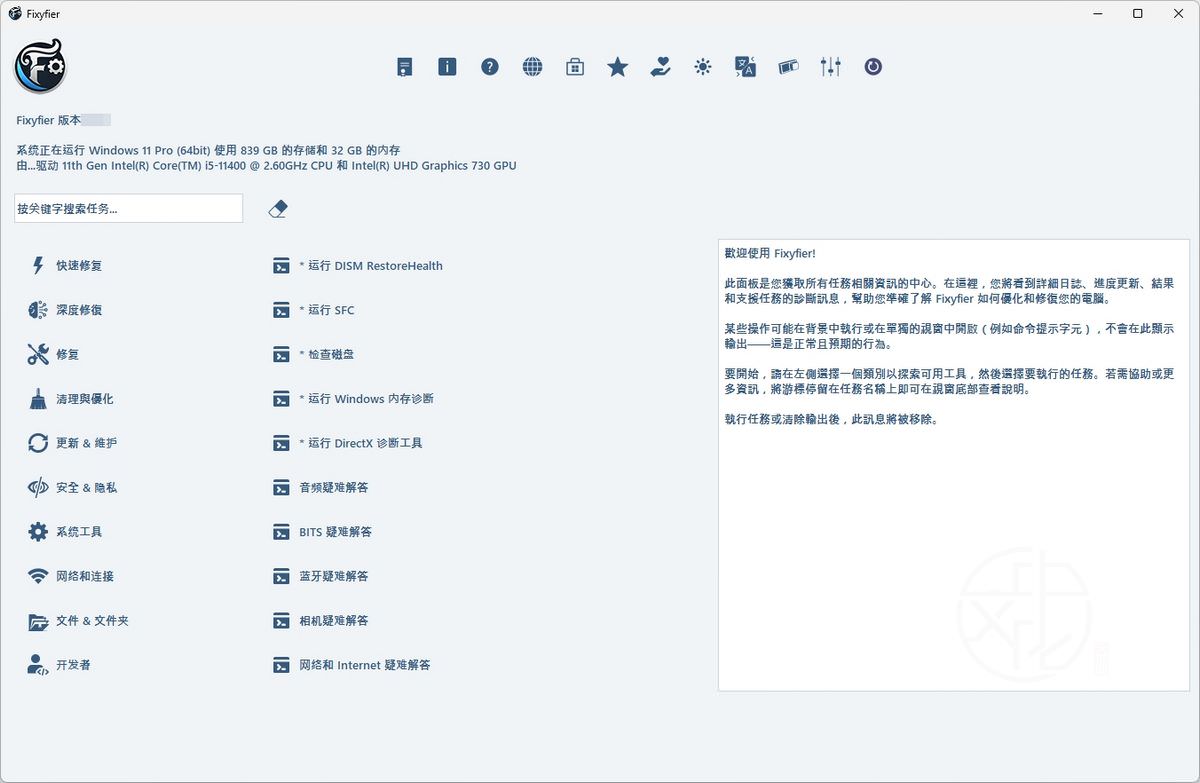Click the info icon in the toolbar

pos(446,66)
